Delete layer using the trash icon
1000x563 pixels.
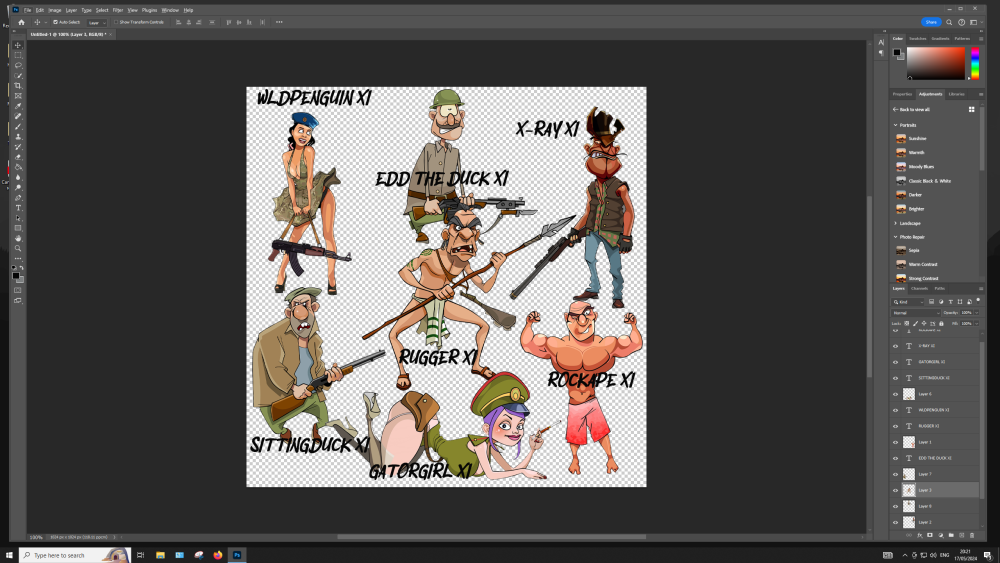[x=971, y=535]
